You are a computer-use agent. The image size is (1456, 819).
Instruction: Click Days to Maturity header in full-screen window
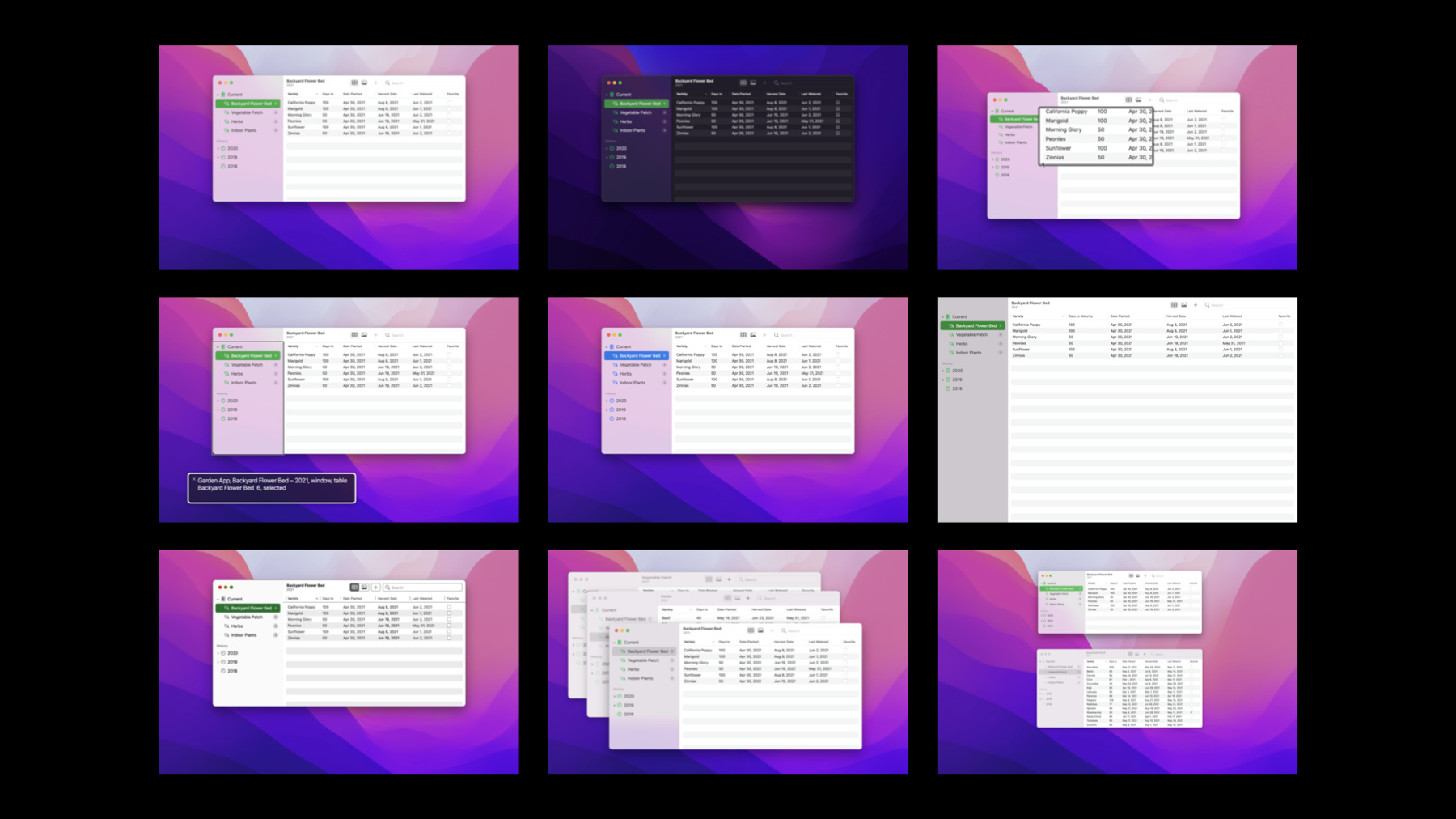[1081, 316]
